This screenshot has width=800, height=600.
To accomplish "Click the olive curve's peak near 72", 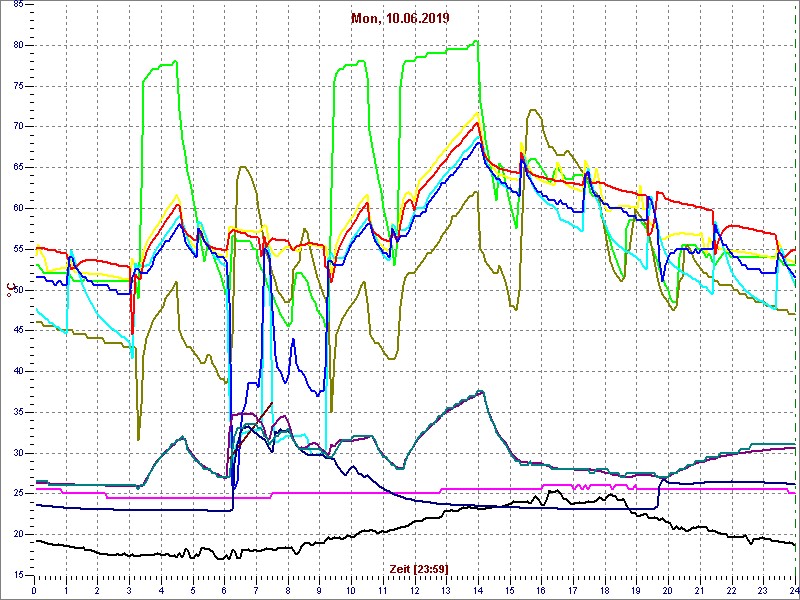I will (x=533, y=110).
